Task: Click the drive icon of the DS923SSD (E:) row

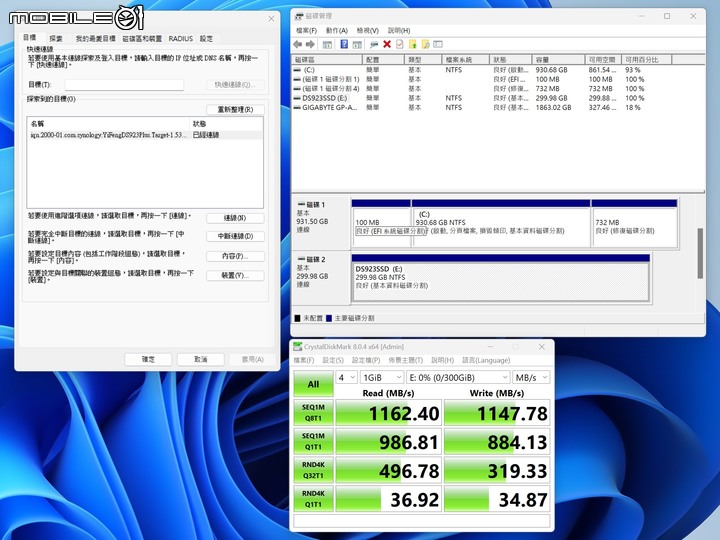Action: (x=297, y=98)
